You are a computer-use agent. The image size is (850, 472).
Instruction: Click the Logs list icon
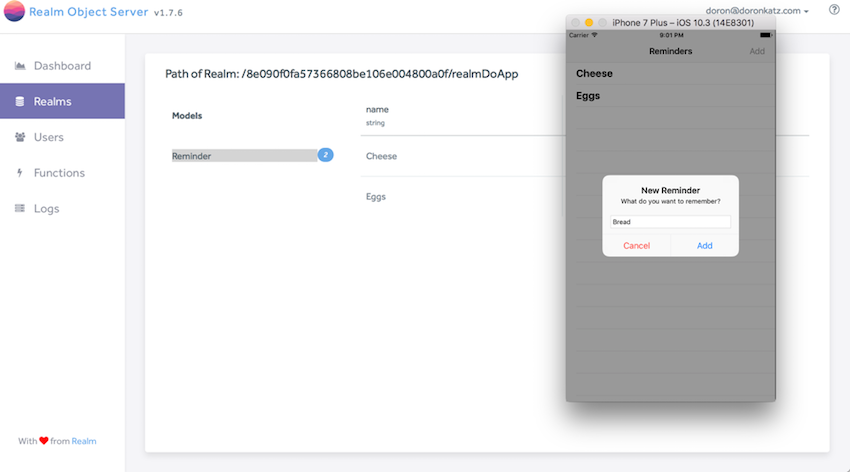click(20, 208)
